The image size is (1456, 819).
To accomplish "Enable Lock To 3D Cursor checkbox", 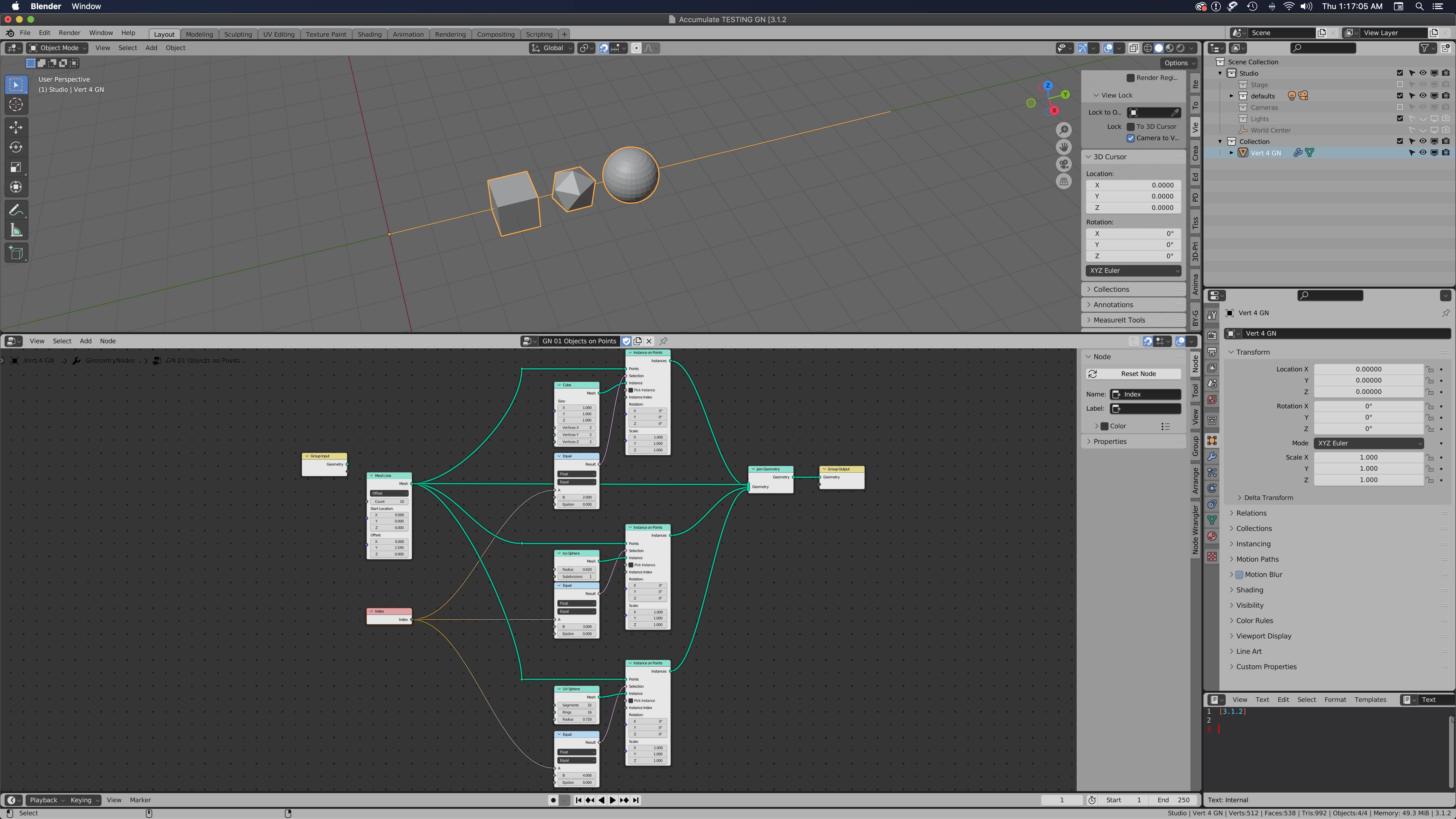I will [1131, 127].
